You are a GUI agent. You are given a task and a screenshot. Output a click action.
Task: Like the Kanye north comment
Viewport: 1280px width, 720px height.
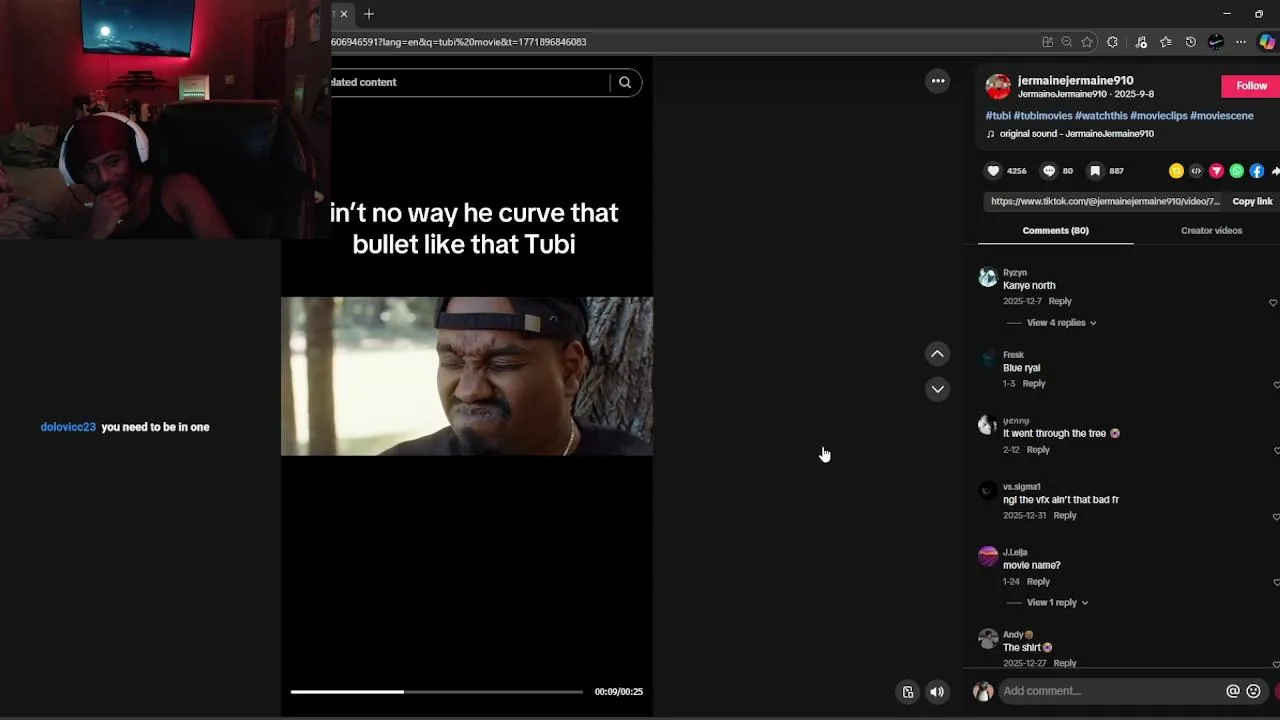[1274, 302]
